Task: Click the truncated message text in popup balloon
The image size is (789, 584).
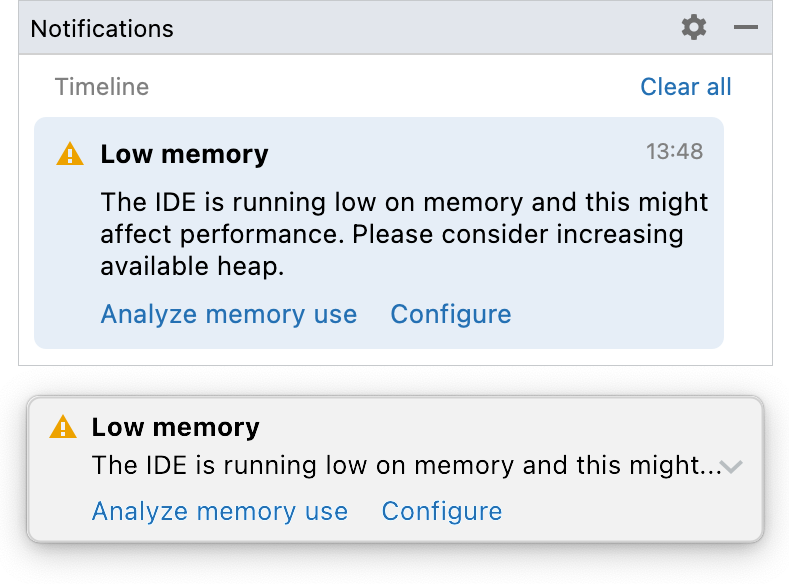Action: pyautogui.click(x=400, y=465)
